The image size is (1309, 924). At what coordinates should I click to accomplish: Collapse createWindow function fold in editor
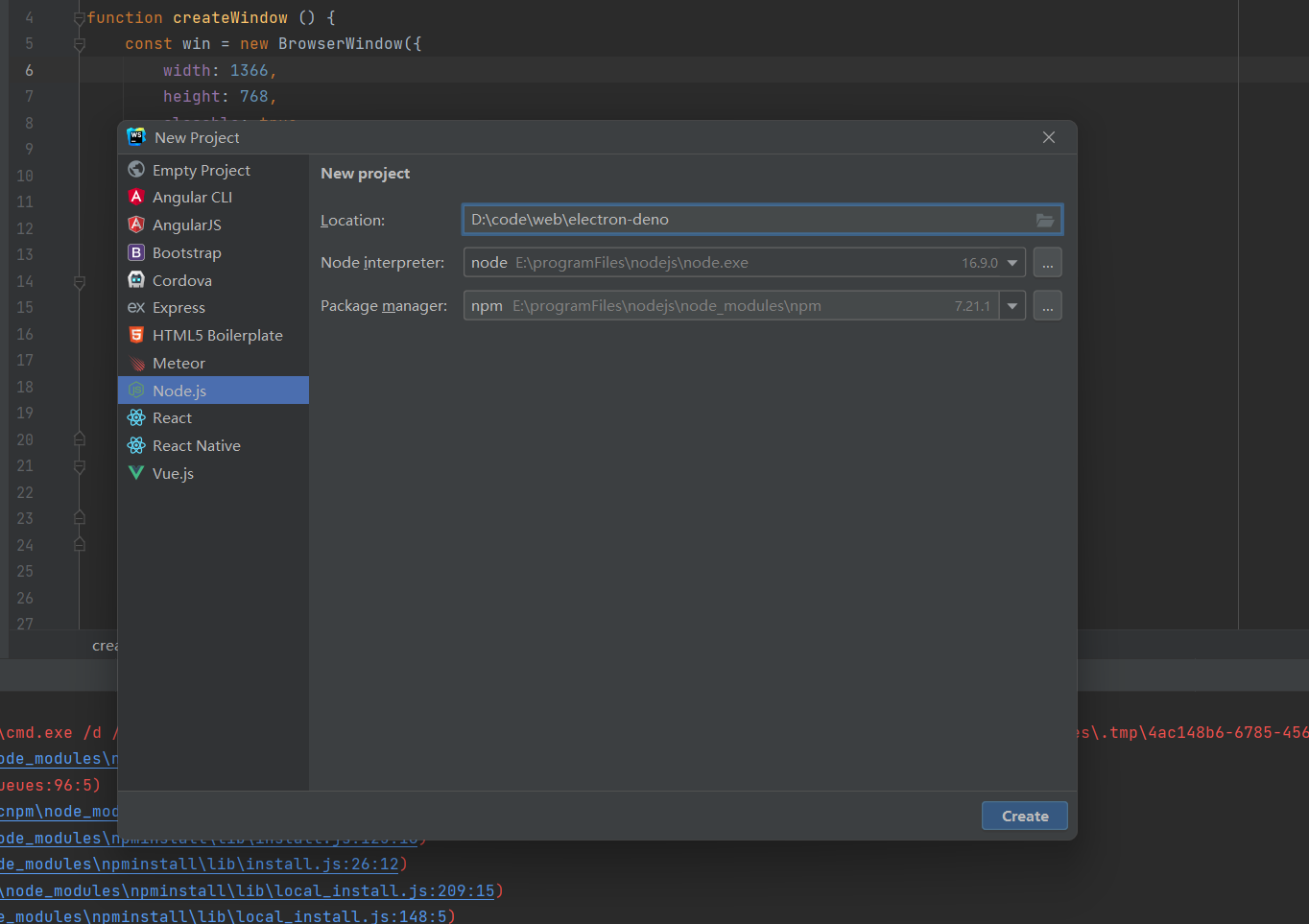tap(80, 18)
